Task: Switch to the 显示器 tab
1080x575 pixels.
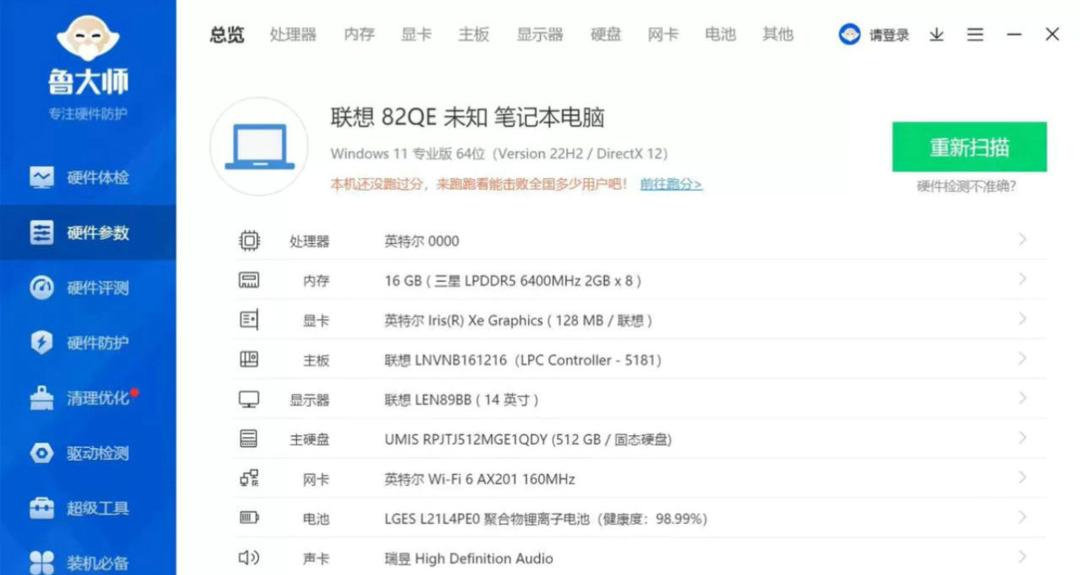Action: (540, 34)
